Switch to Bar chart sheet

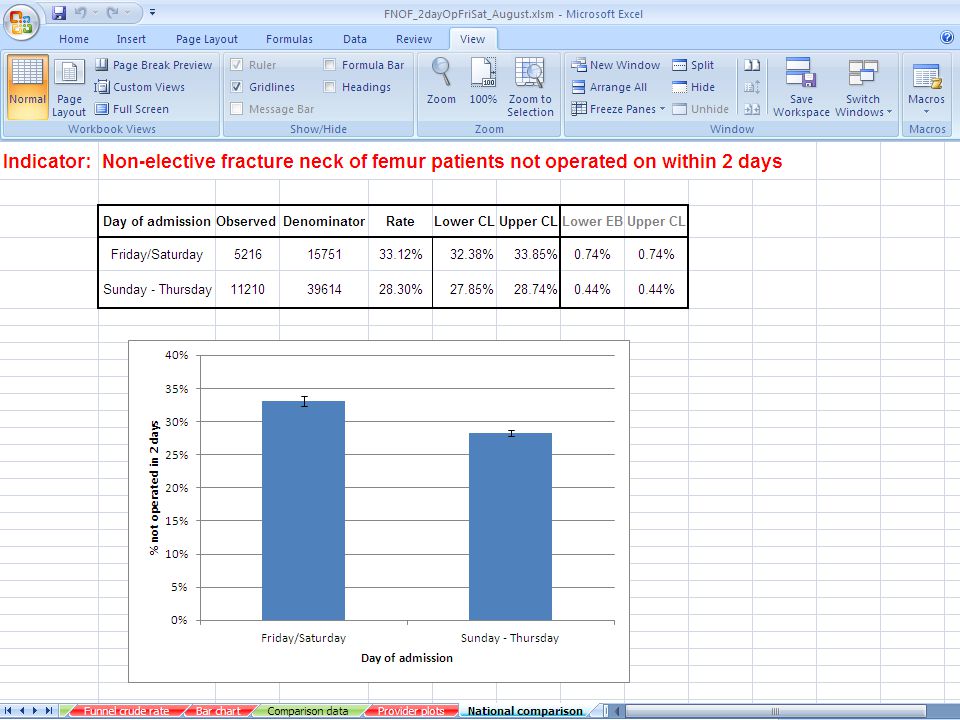[218, 711]
